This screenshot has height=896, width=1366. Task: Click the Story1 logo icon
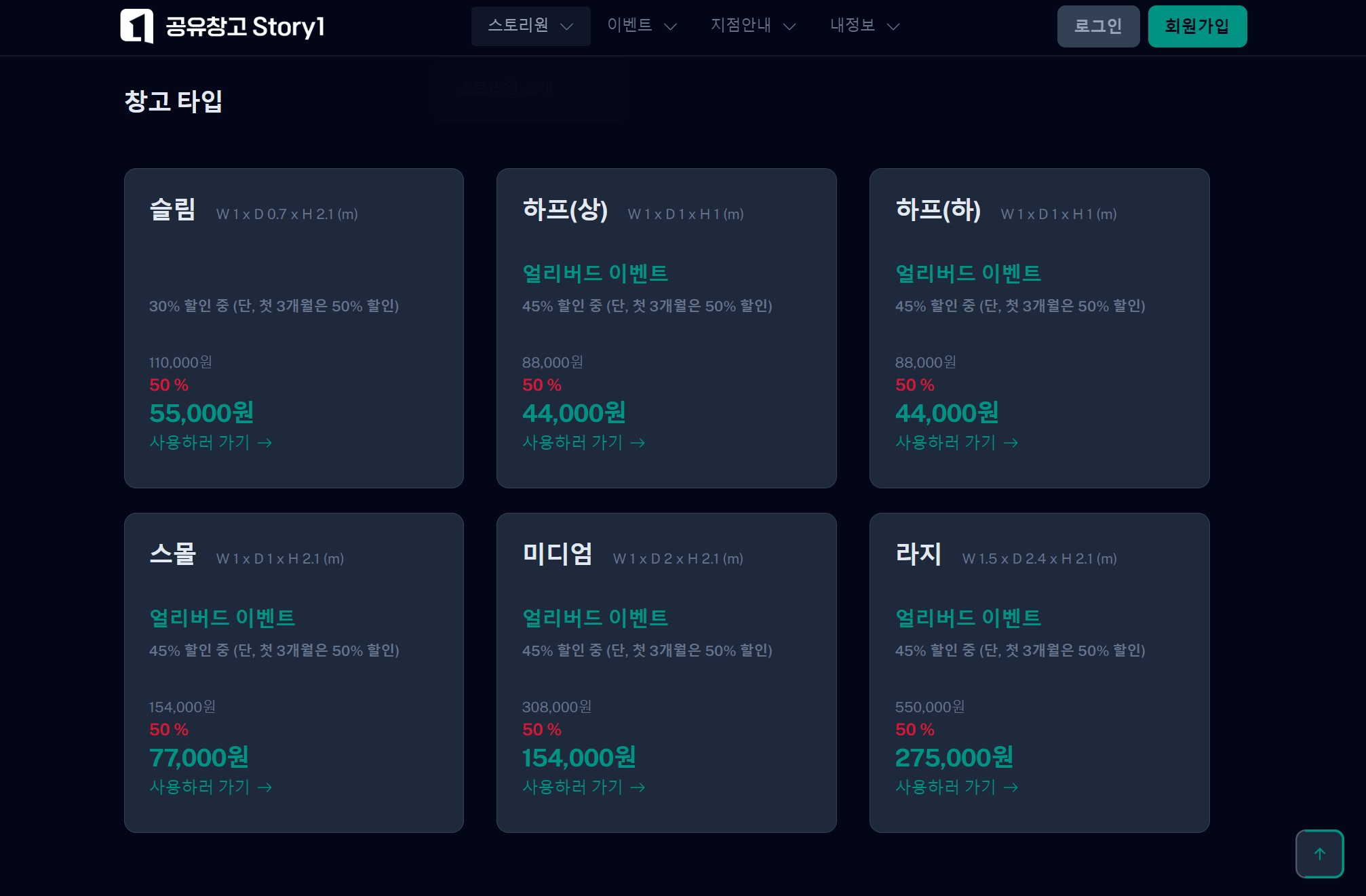[136, 26]
